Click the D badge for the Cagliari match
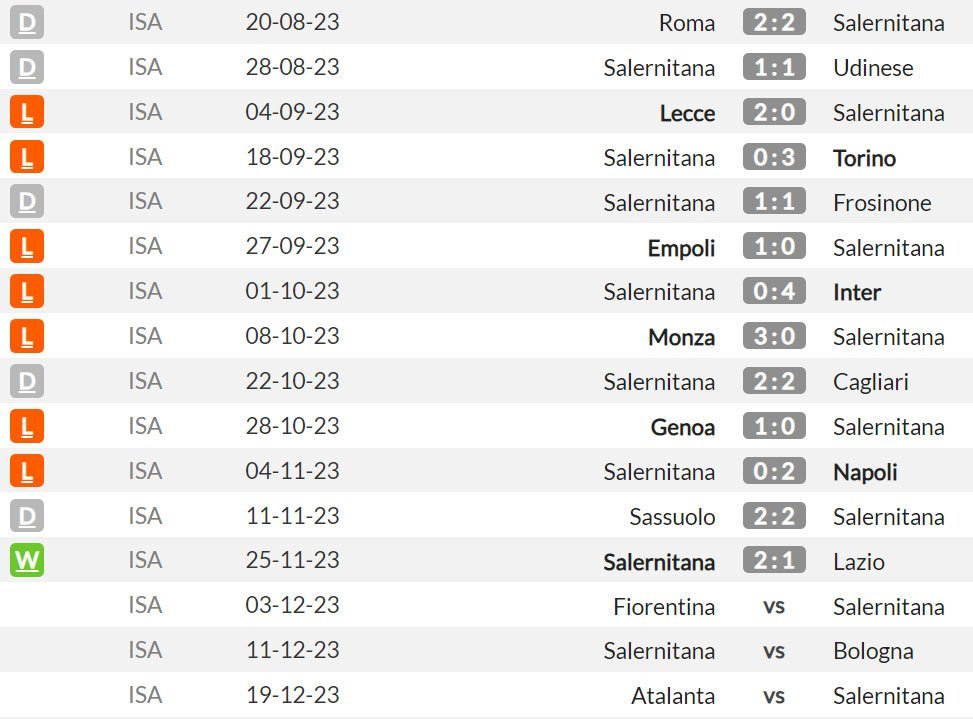 (27, 381)
